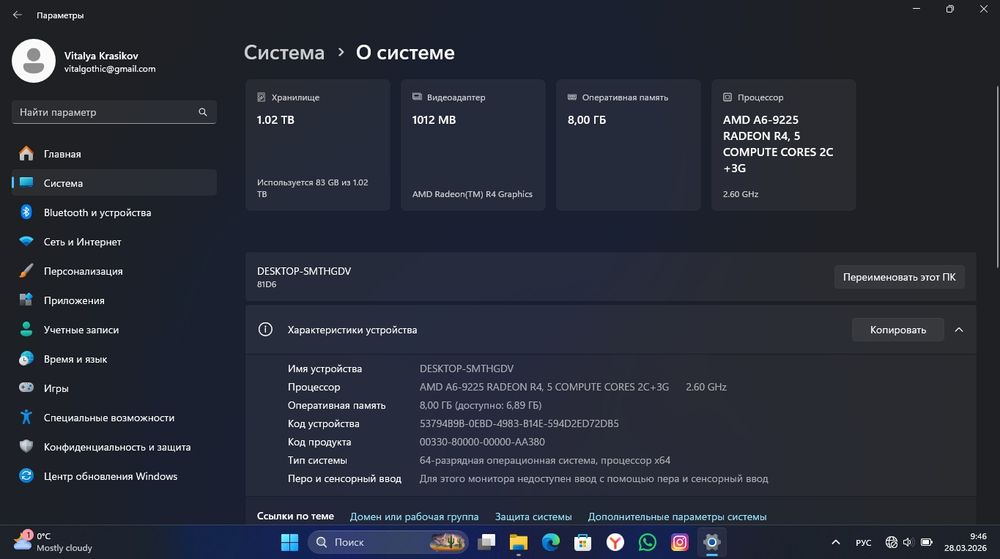1000x559 pixels.
Task: Click the Wi-Fi icon beside Сеть и Интернет
Action: (26, 242)
